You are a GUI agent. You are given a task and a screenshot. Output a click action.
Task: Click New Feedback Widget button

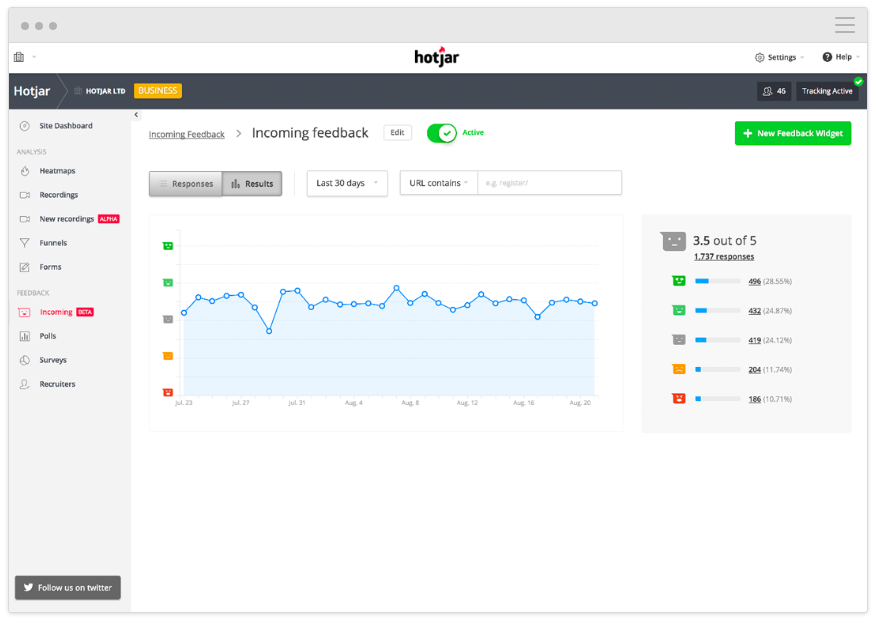tap(793, 134)
